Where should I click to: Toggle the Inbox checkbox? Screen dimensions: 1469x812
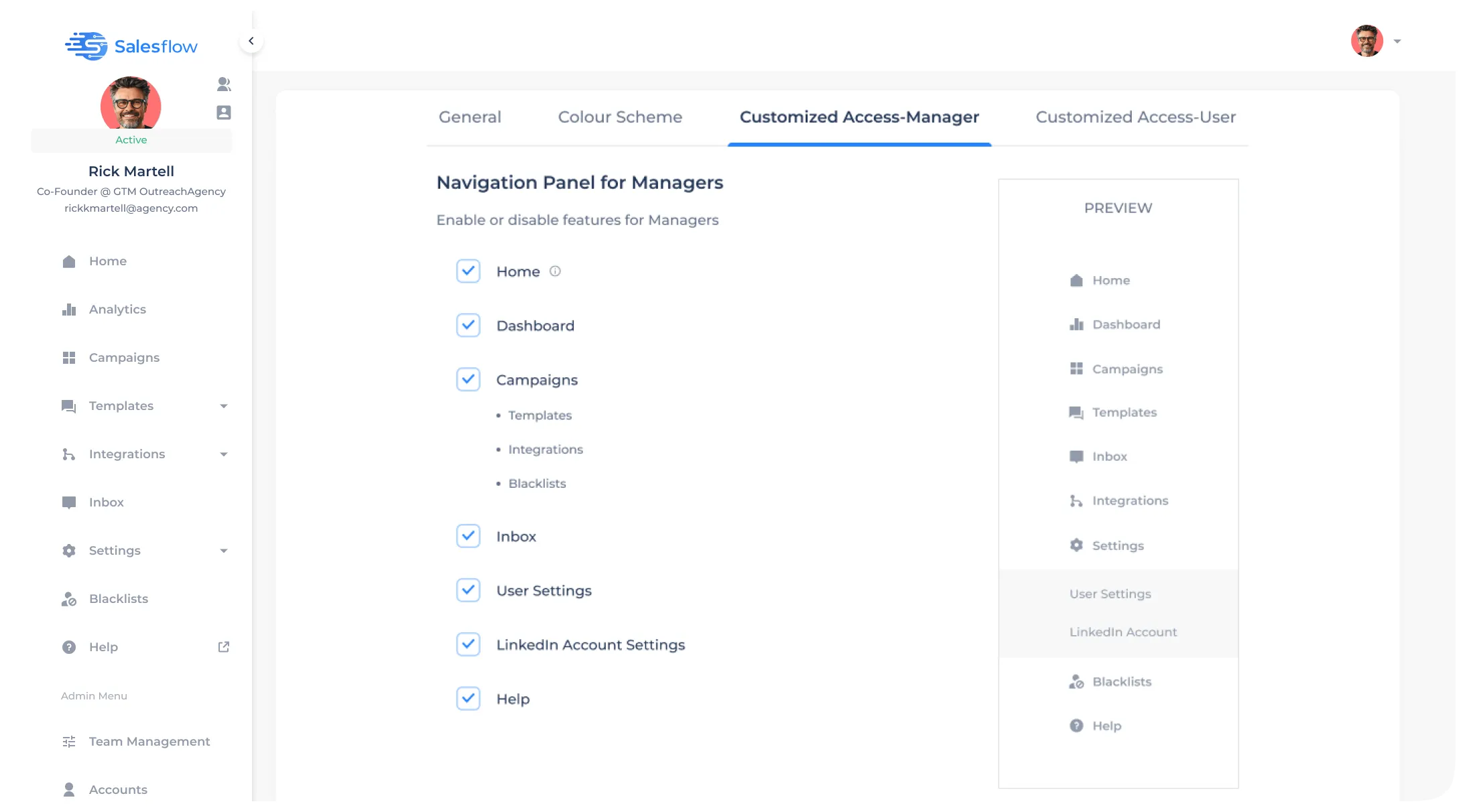[468, 536]
